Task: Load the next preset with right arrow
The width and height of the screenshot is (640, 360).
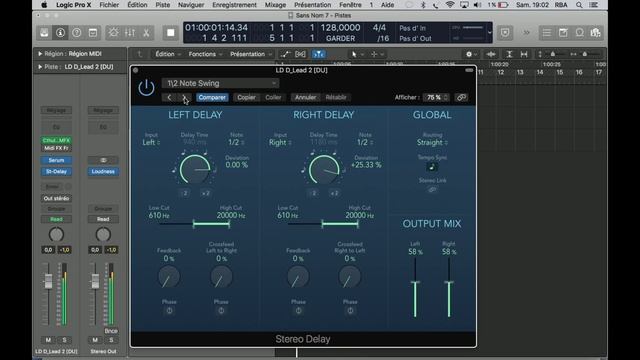Action: click(184, 98)
